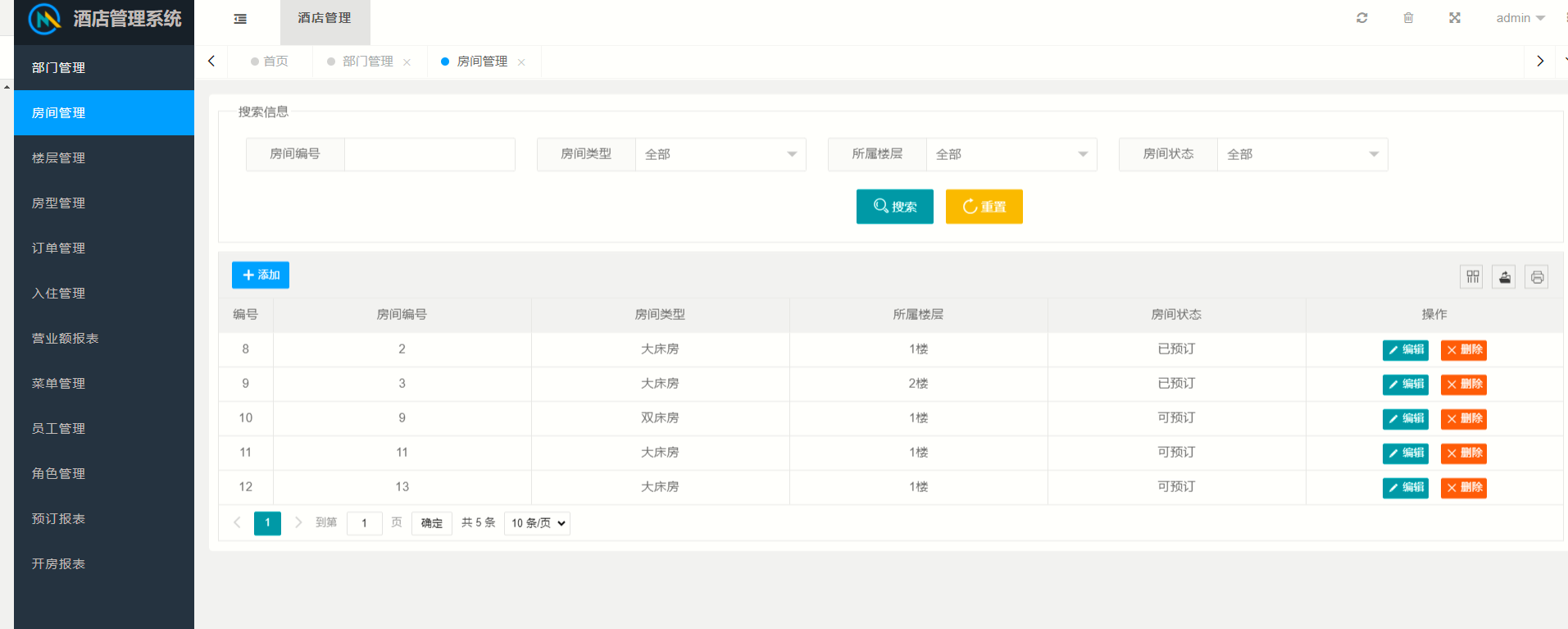Click the 2楼 floor cell
The width and height of the screenshot is (1568, 629).
pyautogui.click(x=918, y=384)
